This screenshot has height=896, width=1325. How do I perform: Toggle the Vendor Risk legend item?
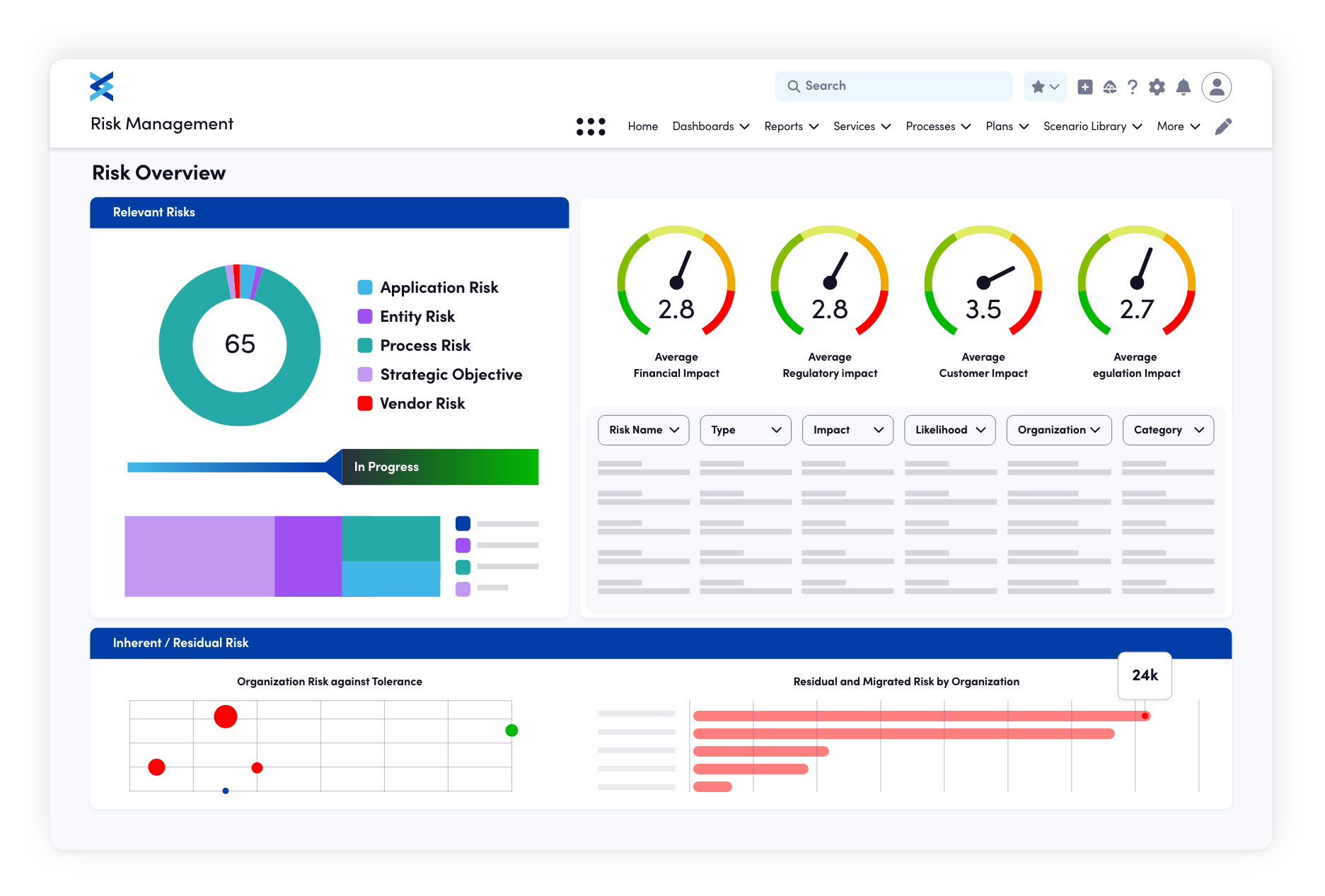click(411, 403)
